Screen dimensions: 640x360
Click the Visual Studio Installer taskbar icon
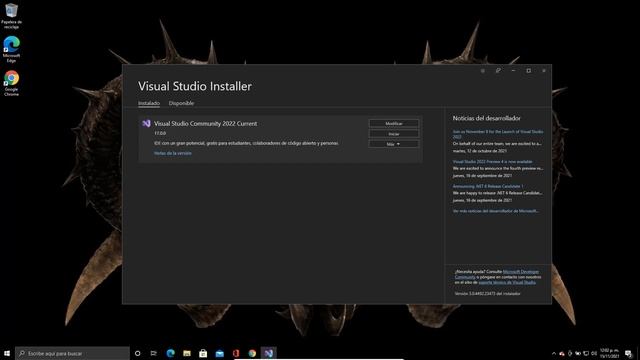tap(268, 353)
